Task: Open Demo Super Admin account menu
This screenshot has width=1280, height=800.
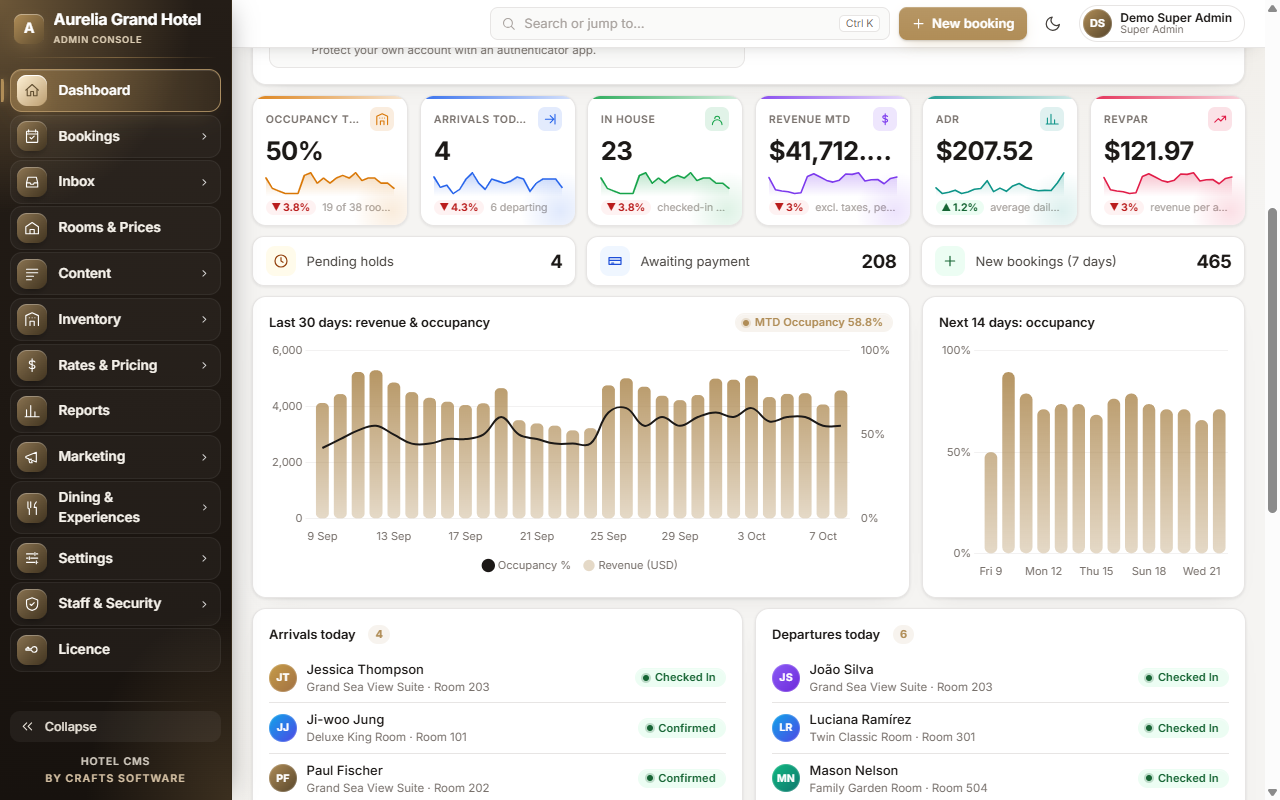Action: [x=1162, y=24]
